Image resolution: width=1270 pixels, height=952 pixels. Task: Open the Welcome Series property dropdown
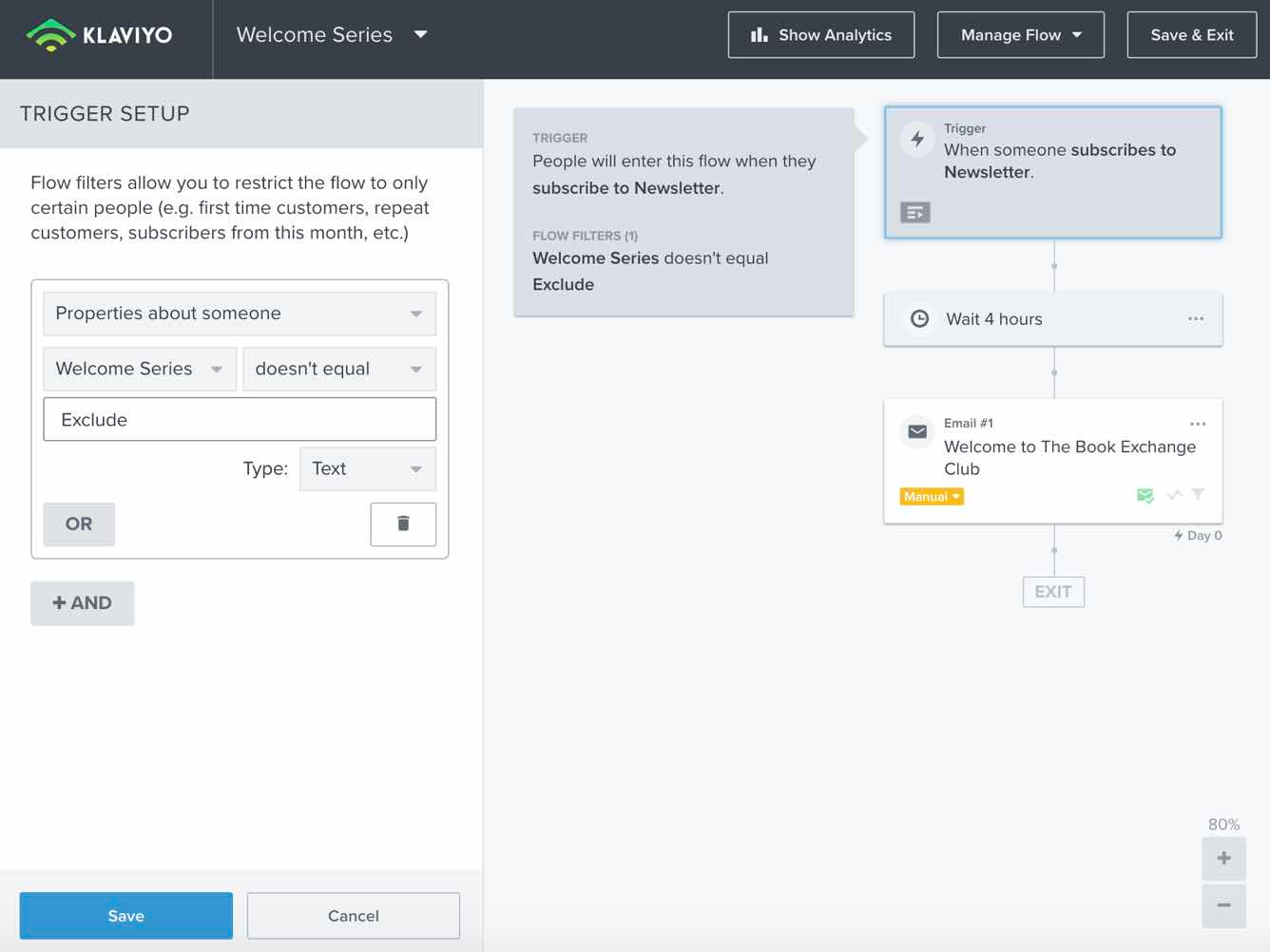140,369
